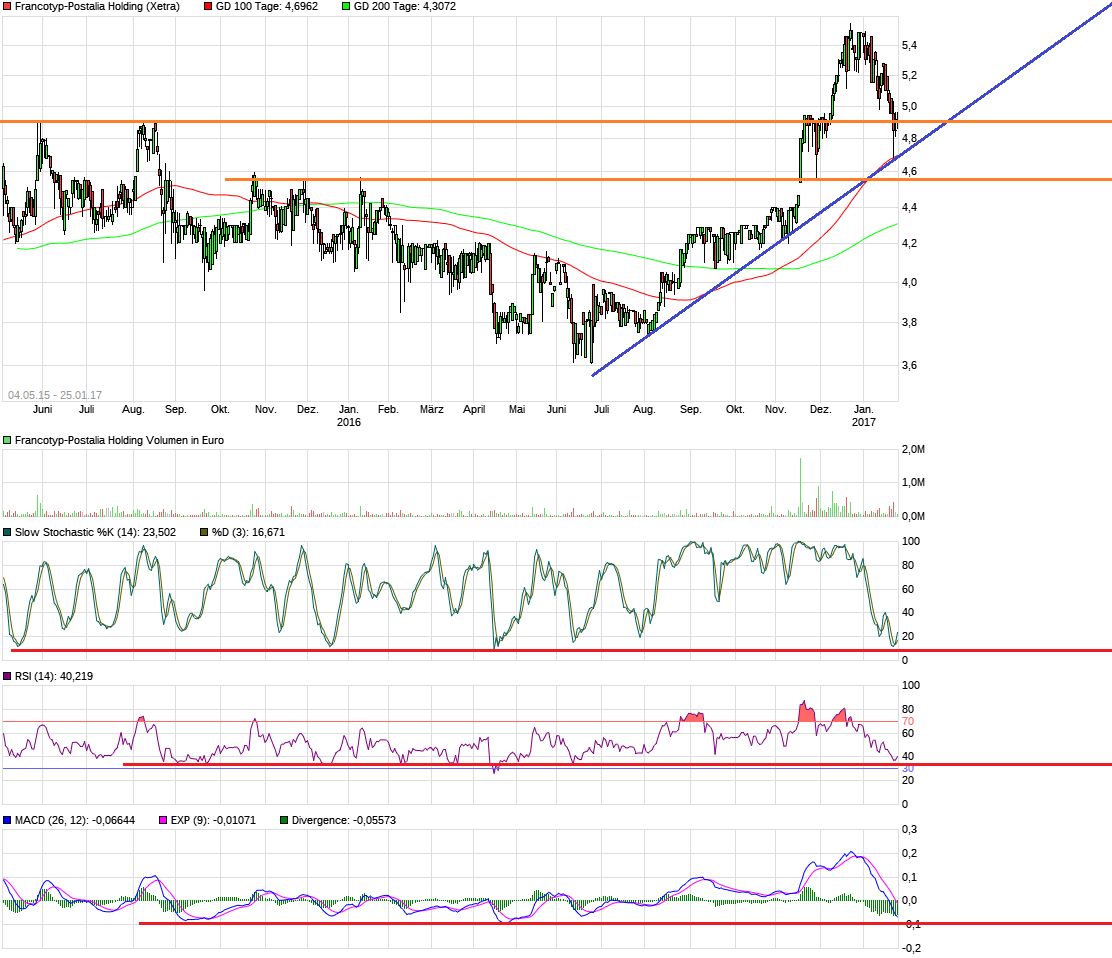Click the Divergence: -0,05573 label
The image size is (1112, 958).
tap(344, 820)
